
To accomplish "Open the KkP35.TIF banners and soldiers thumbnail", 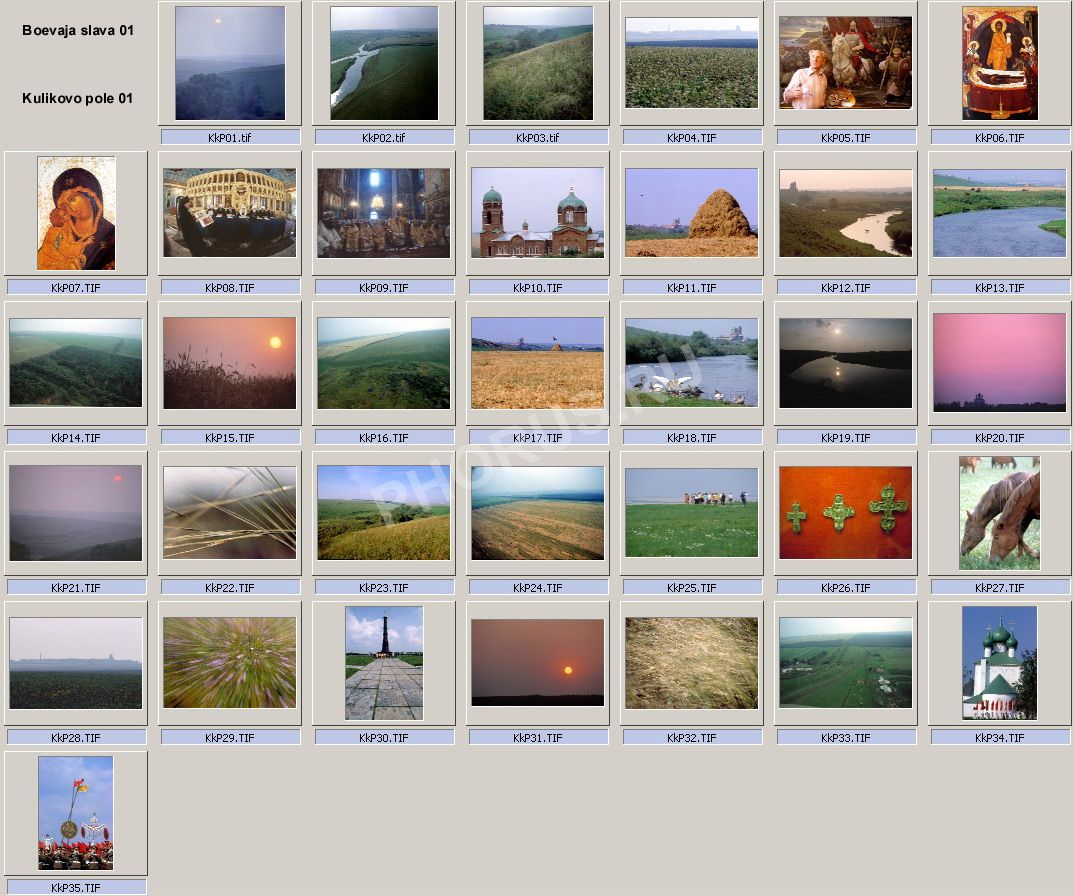I will point(76,813).
